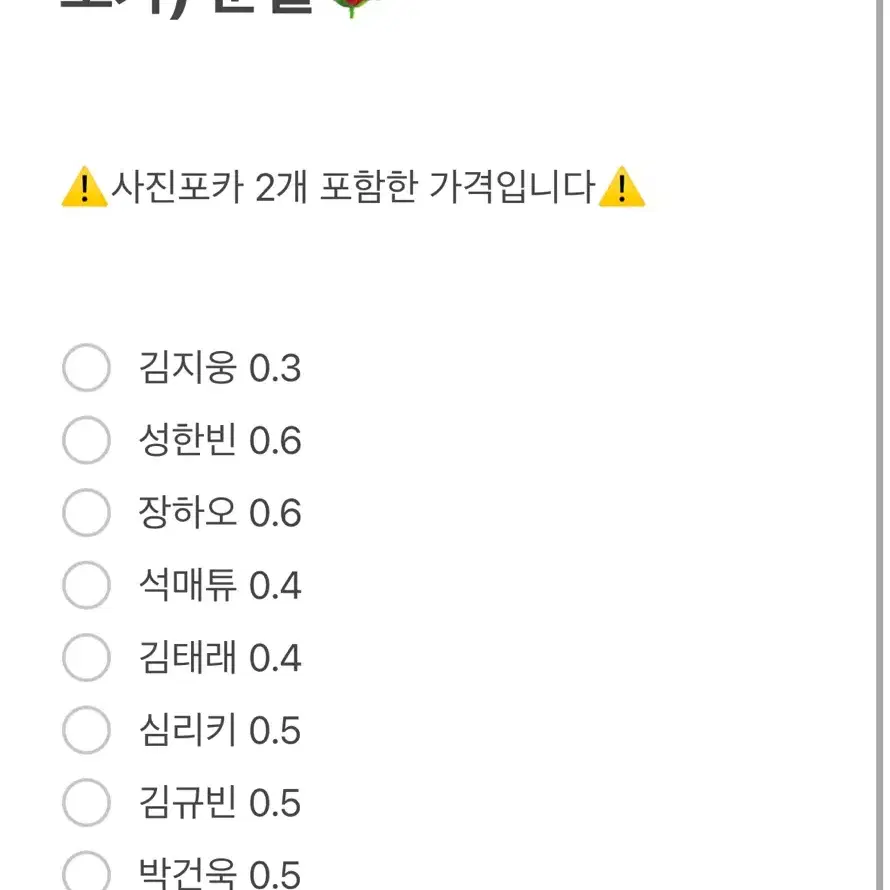The width and height of the screenshot is (890, 890).
Task: Choose the 성한빈 0.6 radio option
Action: pyautogui.click(x=86, y=440)
